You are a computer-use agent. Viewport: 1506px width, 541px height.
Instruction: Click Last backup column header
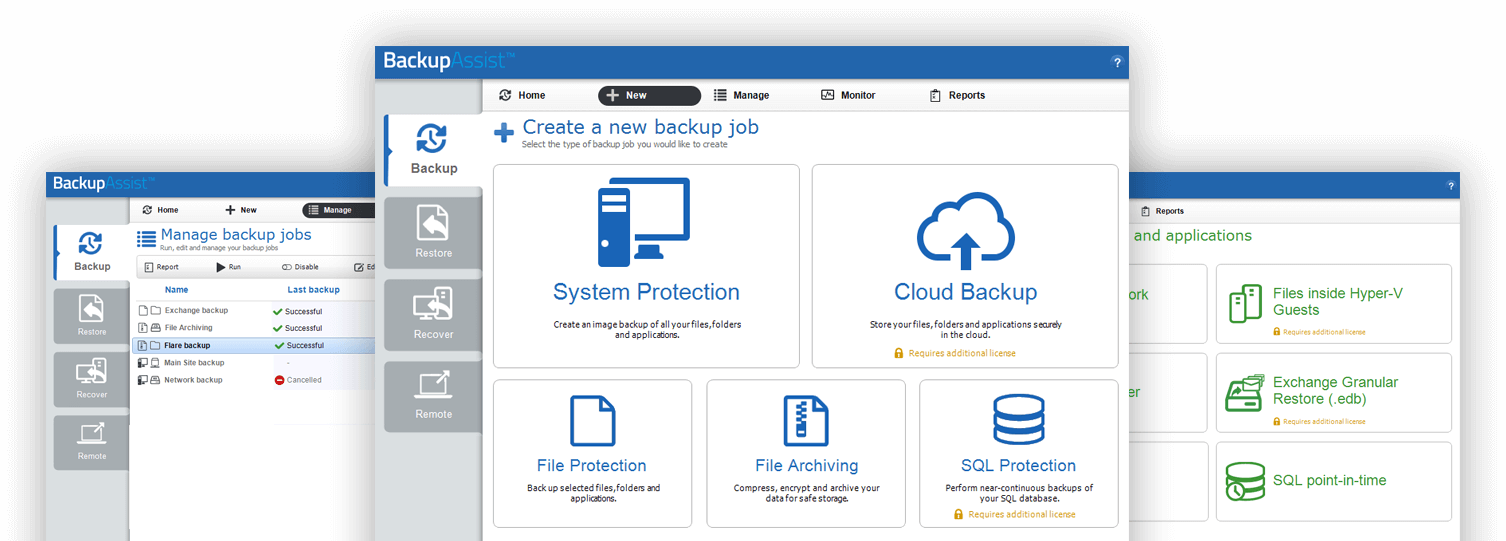tap(313, 290)
